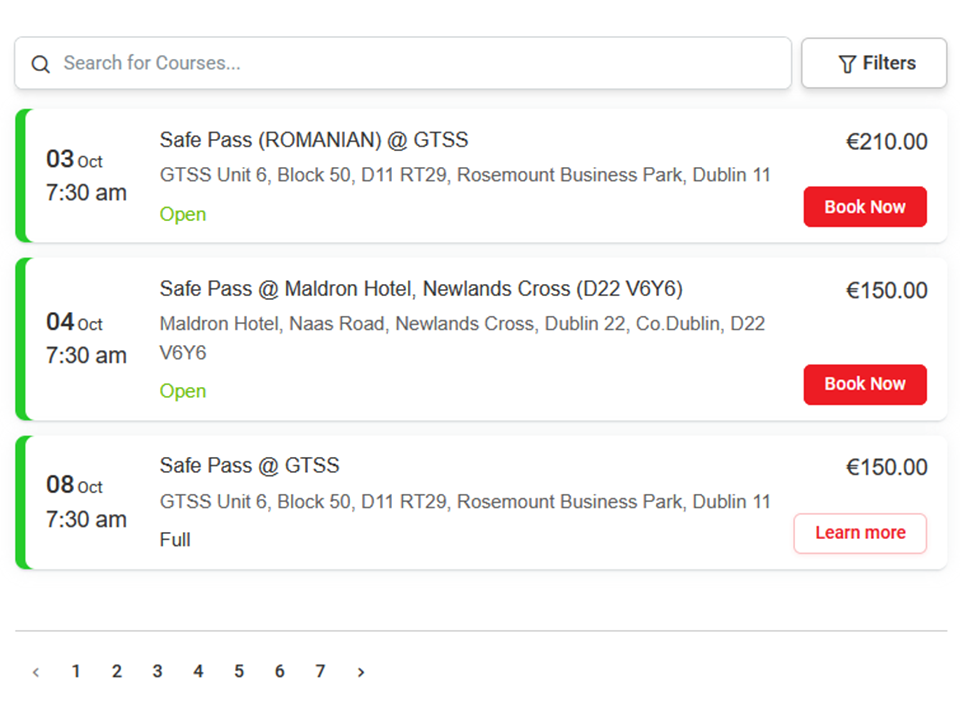Learn more about the 08 Oct course
The height and width of the screenshot is (720, 960).
click(860, 533)
